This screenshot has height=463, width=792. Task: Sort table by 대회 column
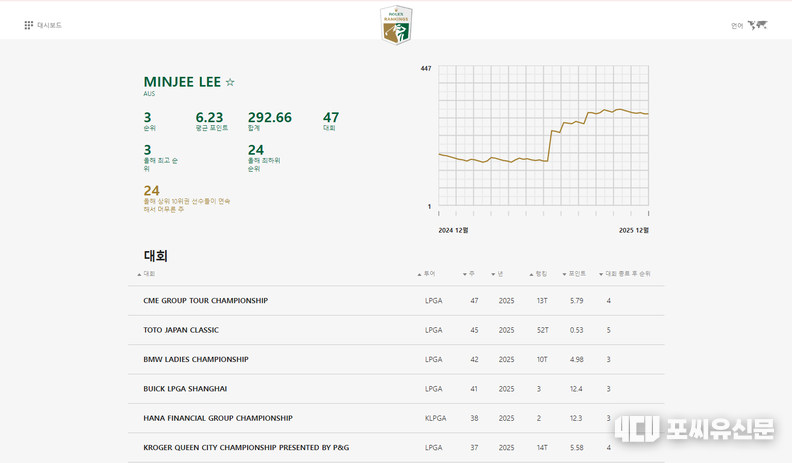tap(148, 273)
